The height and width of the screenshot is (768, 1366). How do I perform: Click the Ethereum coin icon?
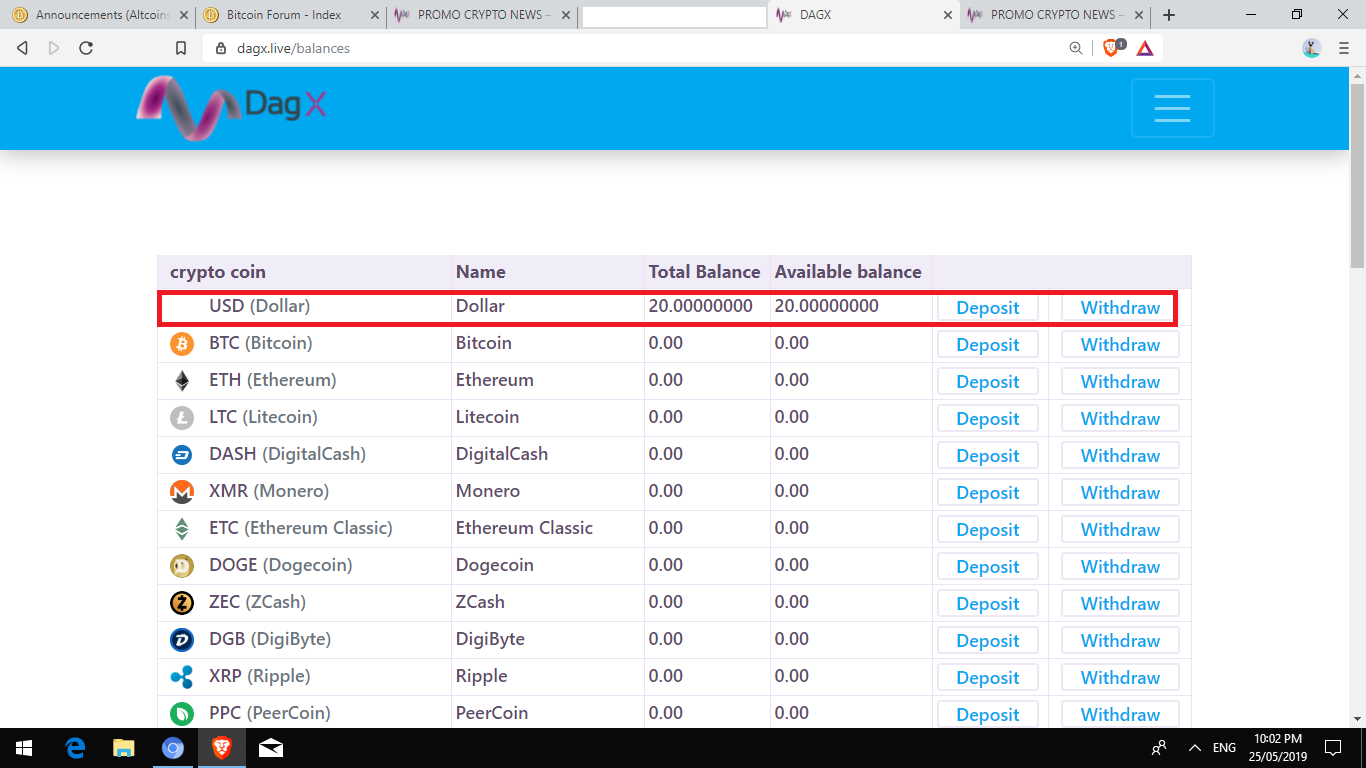182,381
